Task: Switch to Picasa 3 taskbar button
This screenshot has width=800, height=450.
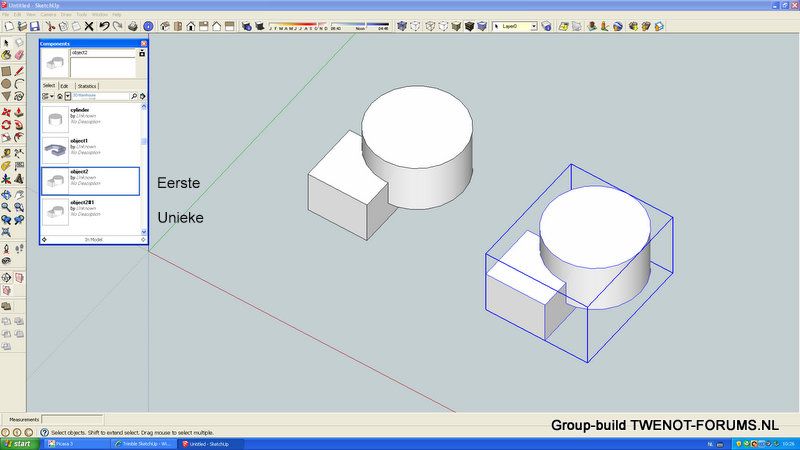Action: point(77,444)
